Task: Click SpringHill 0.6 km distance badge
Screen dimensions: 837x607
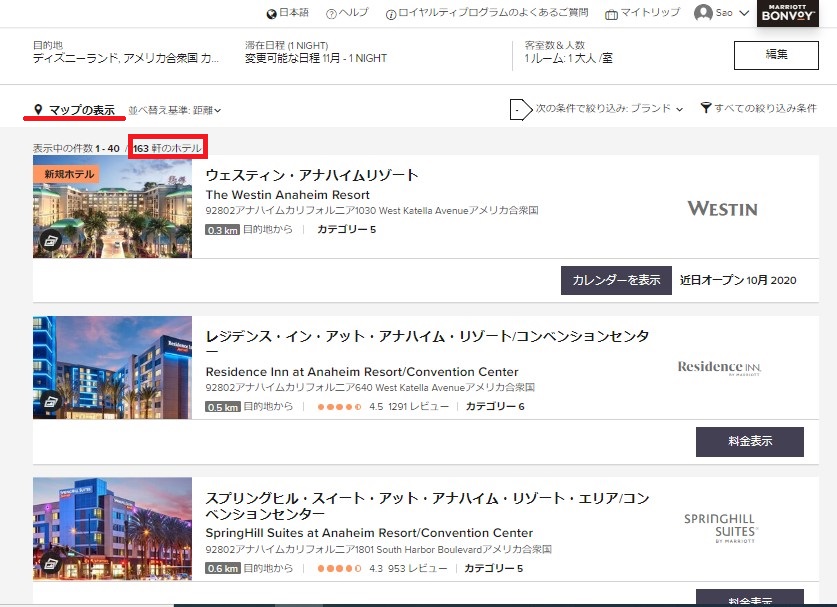Action: point(223,569)
